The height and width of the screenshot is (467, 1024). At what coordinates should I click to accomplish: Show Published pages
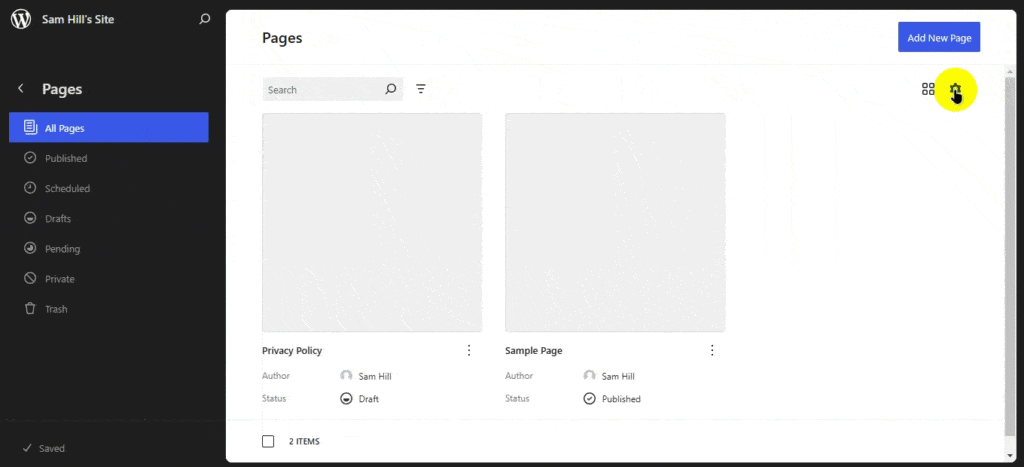click(x=66, y=158)
